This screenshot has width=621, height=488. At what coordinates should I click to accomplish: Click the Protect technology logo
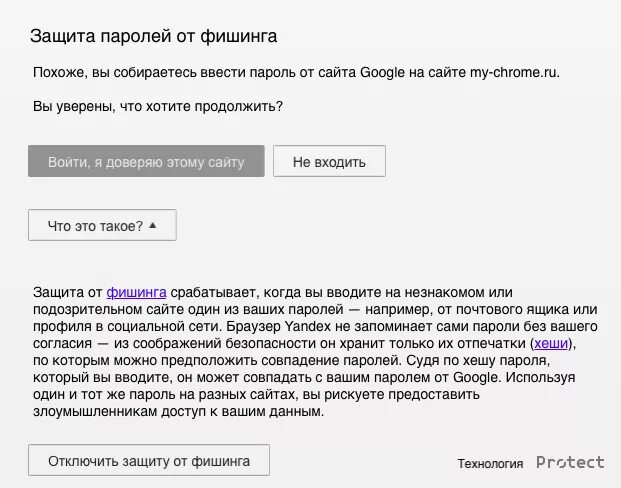(570, 462)
